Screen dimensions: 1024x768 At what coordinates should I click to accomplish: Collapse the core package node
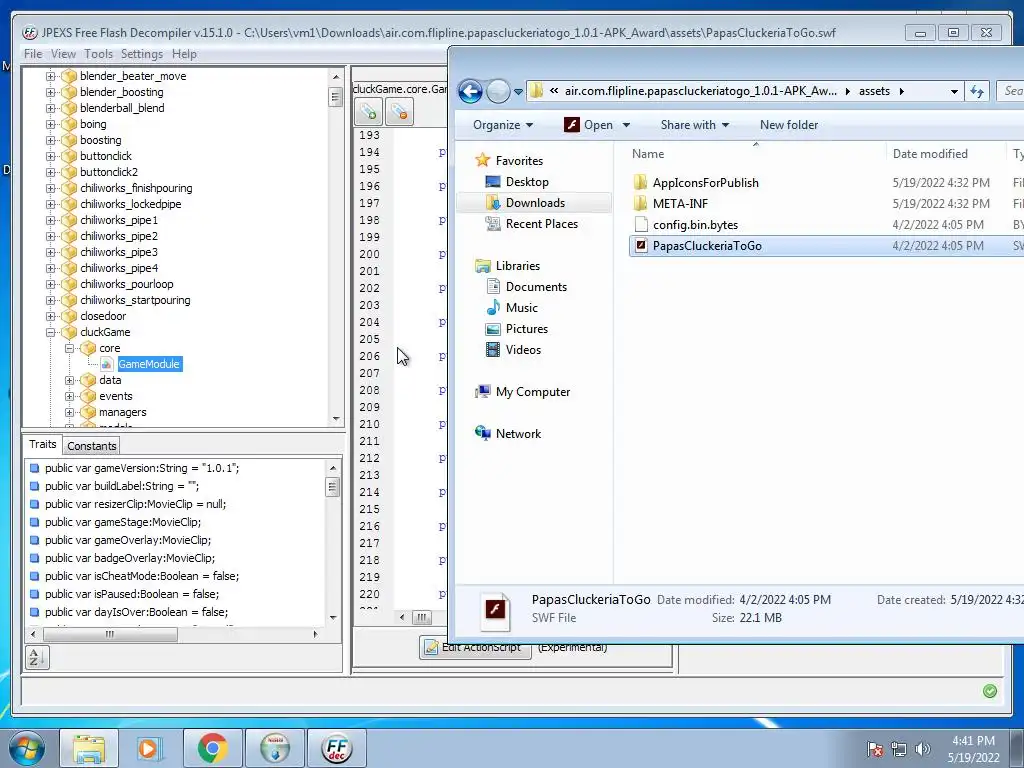pyautogui.click(x=69, y=348)
